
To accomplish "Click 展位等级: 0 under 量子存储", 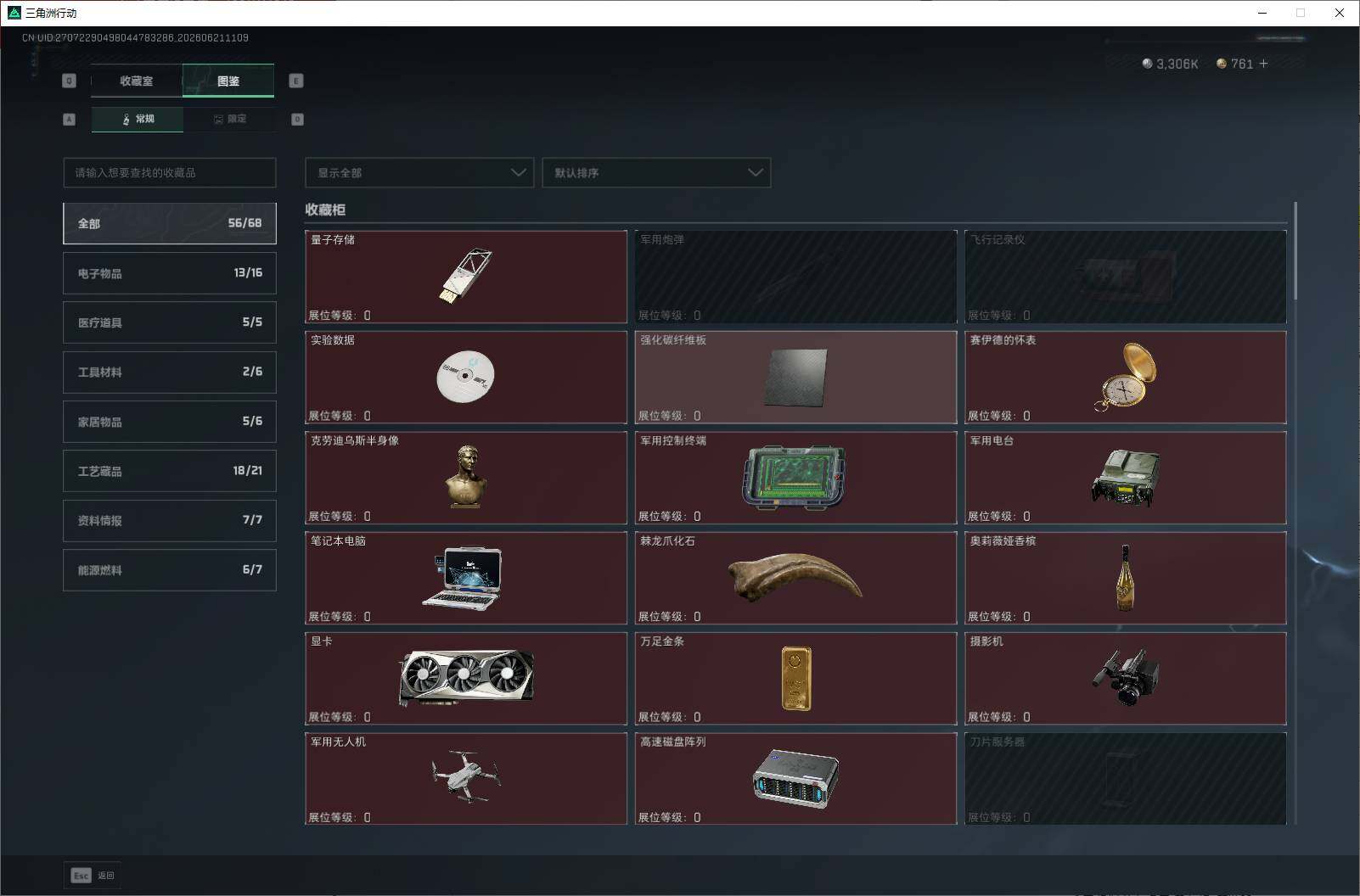I will tap(339, 315).
